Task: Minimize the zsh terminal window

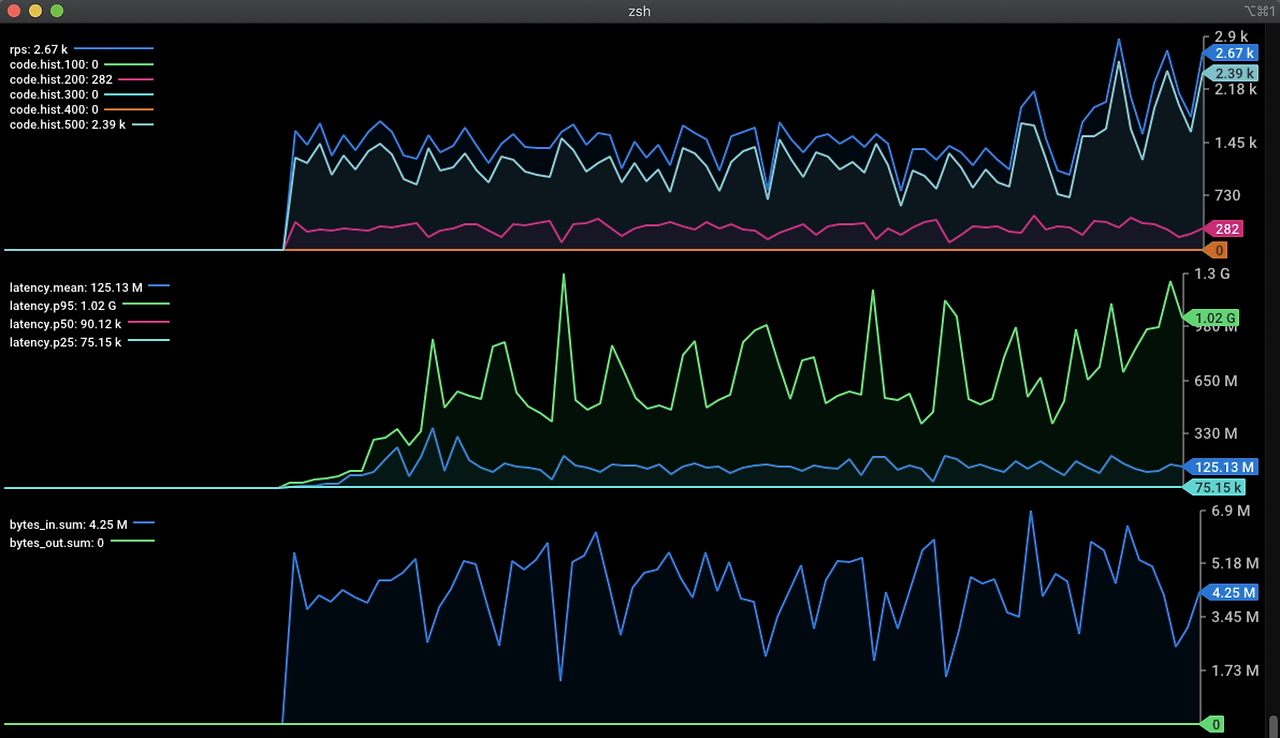Action: (x=35, y=11)
